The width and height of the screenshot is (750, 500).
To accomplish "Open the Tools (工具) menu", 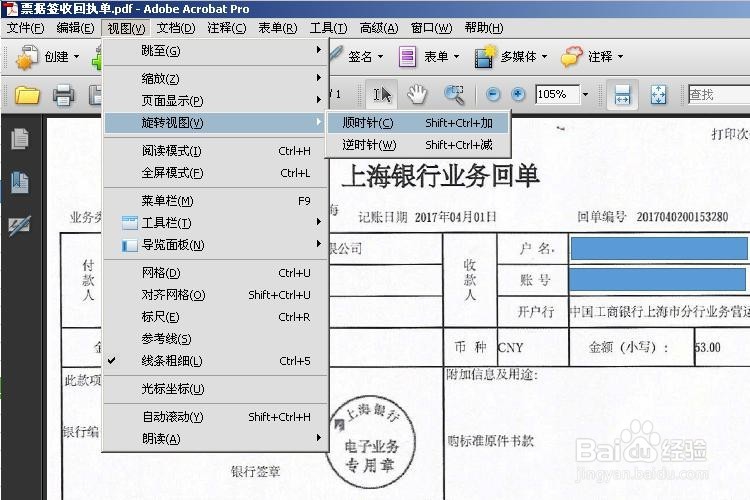I will coord(328,28).
